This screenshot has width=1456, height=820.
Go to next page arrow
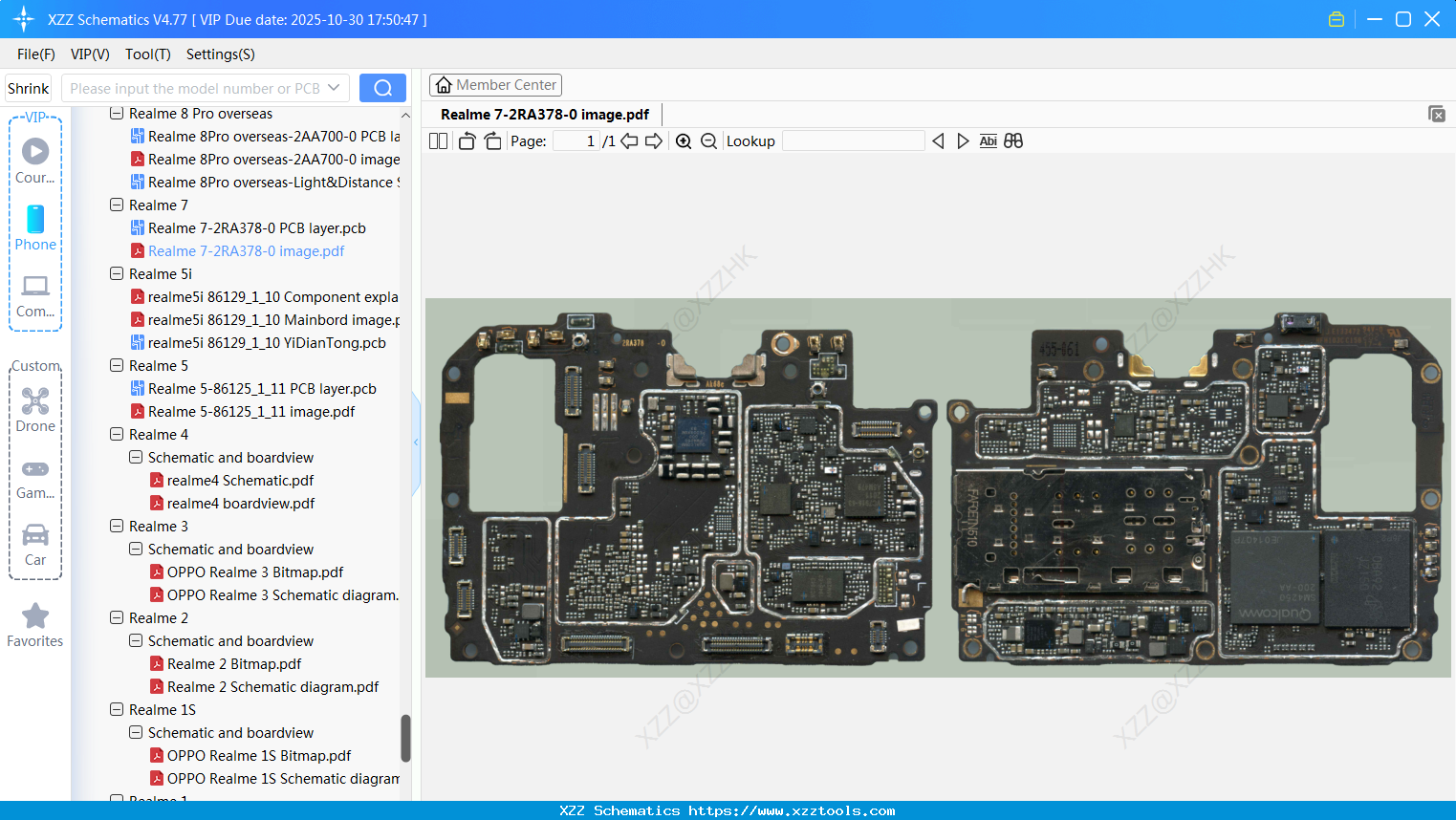point(654,141)
